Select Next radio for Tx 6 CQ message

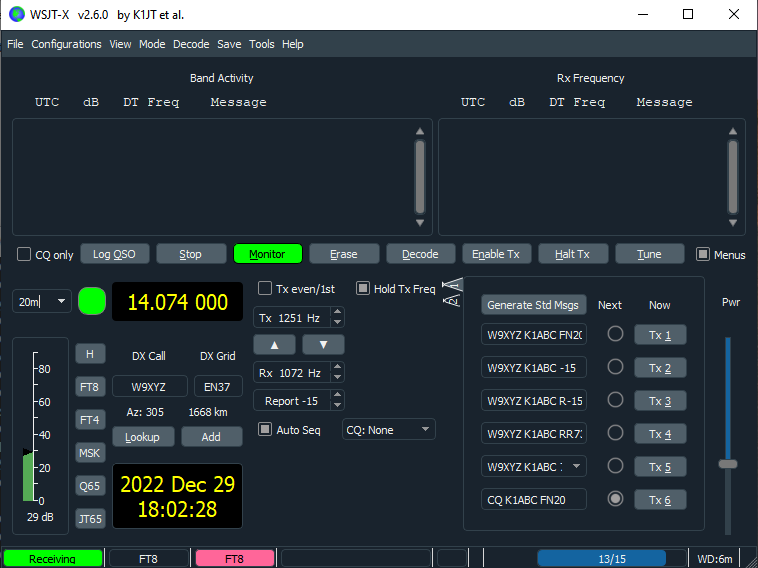coord(615,498)
